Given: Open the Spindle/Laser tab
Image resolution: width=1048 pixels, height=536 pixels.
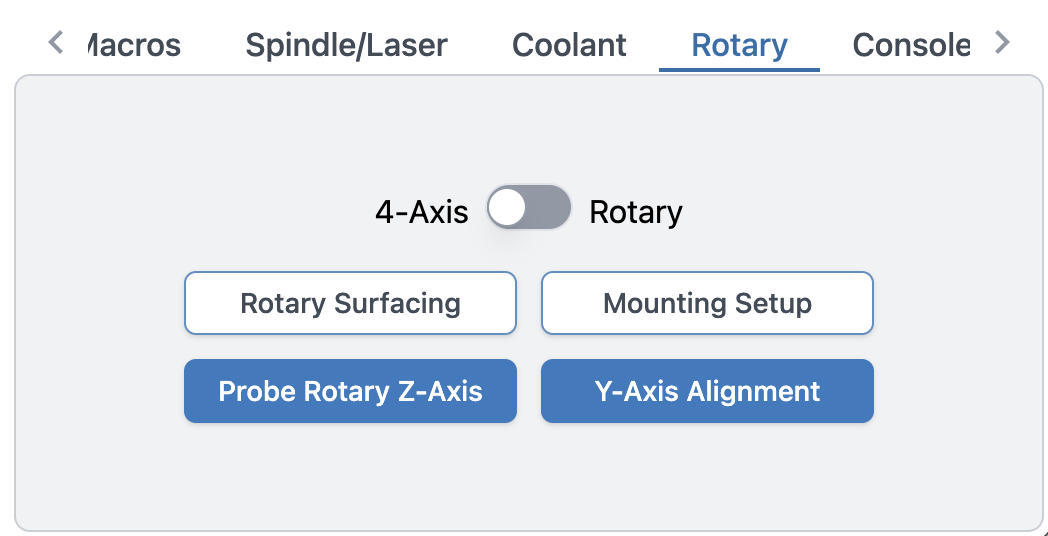Looking at the screenshot, I should point(346,45).
